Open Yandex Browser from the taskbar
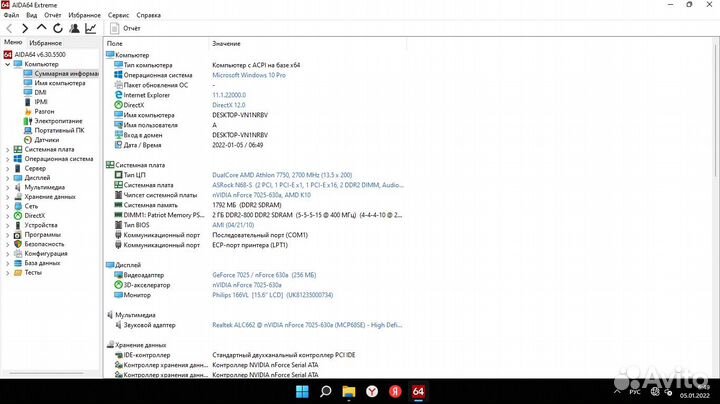 [x=372, y=392]
